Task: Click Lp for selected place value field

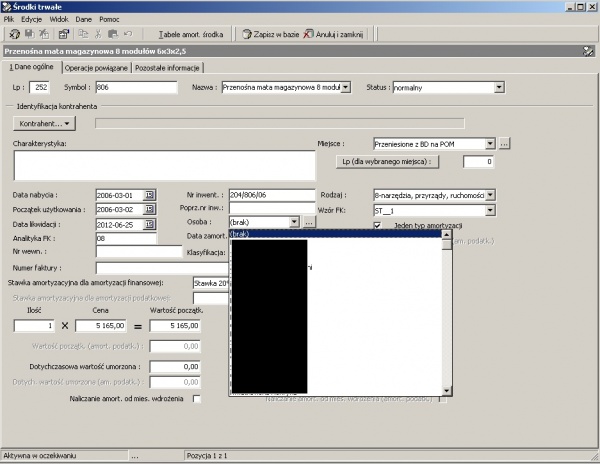Action: click(478, 161)
